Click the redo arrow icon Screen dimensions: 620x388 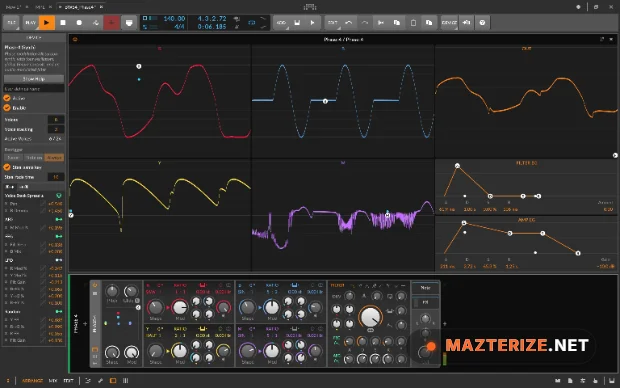[365, 23]
